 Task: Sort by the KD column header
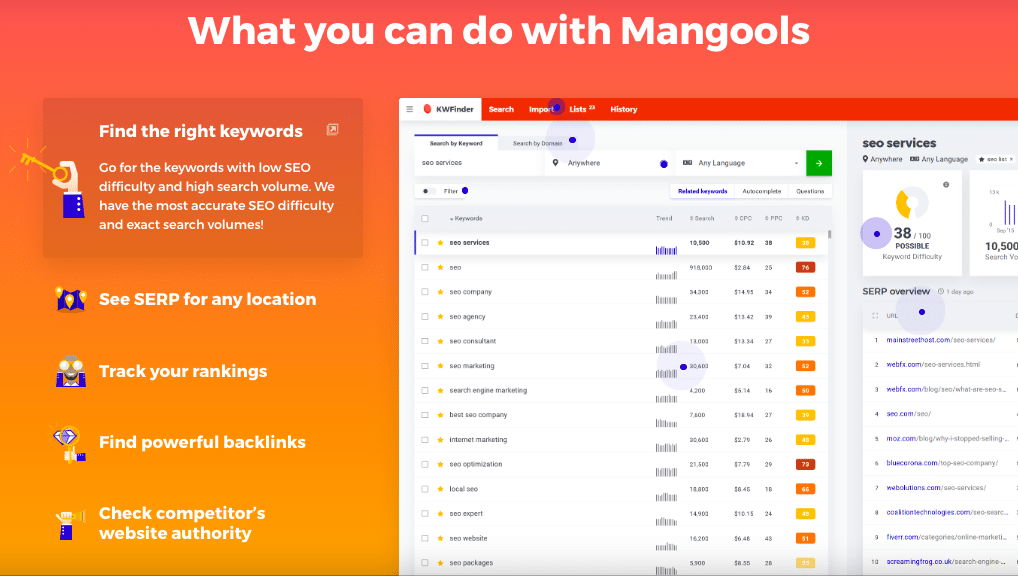[x=803, y=219]
